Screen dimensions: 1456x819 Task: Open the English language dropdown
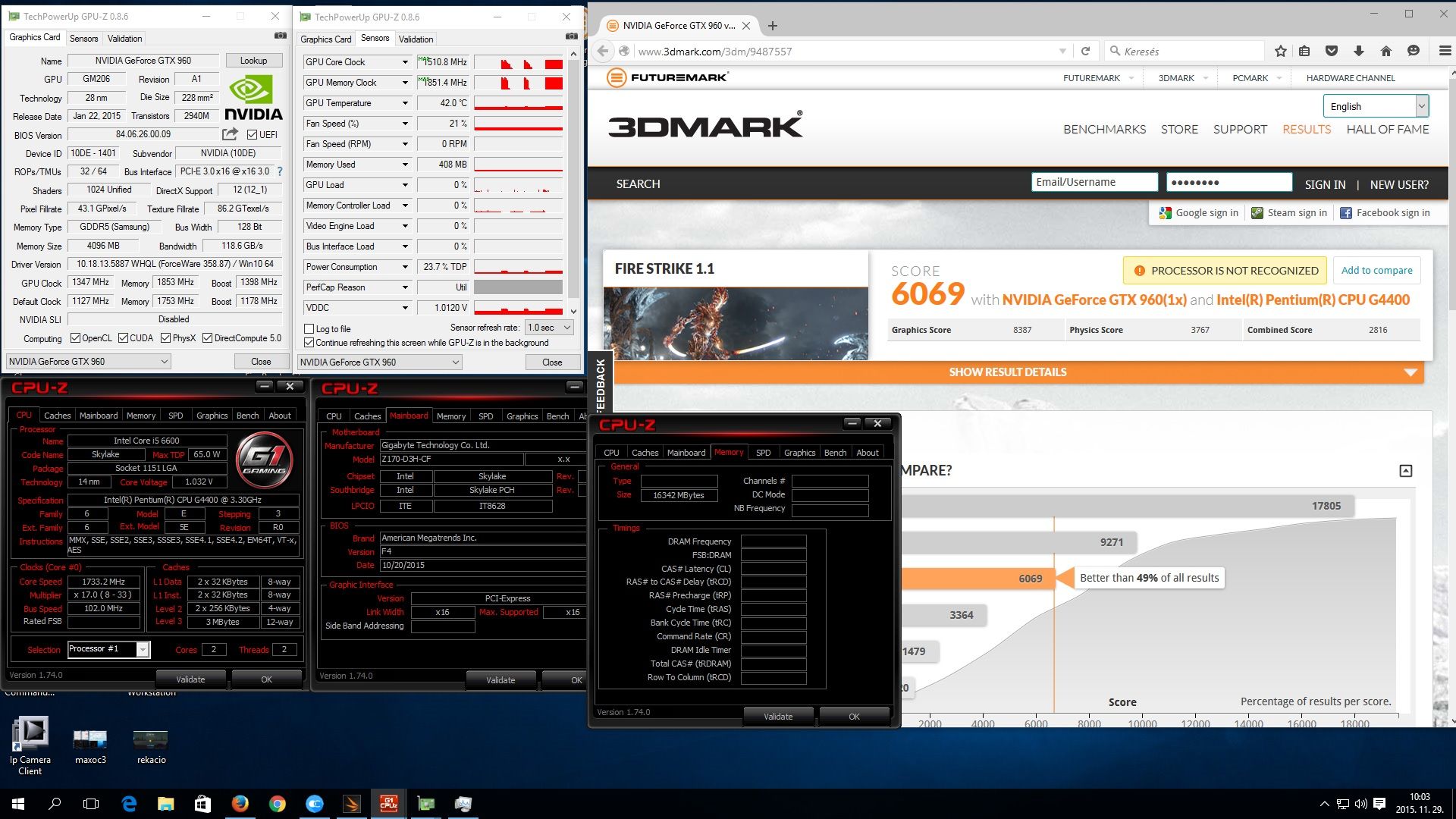[1376, 106]
